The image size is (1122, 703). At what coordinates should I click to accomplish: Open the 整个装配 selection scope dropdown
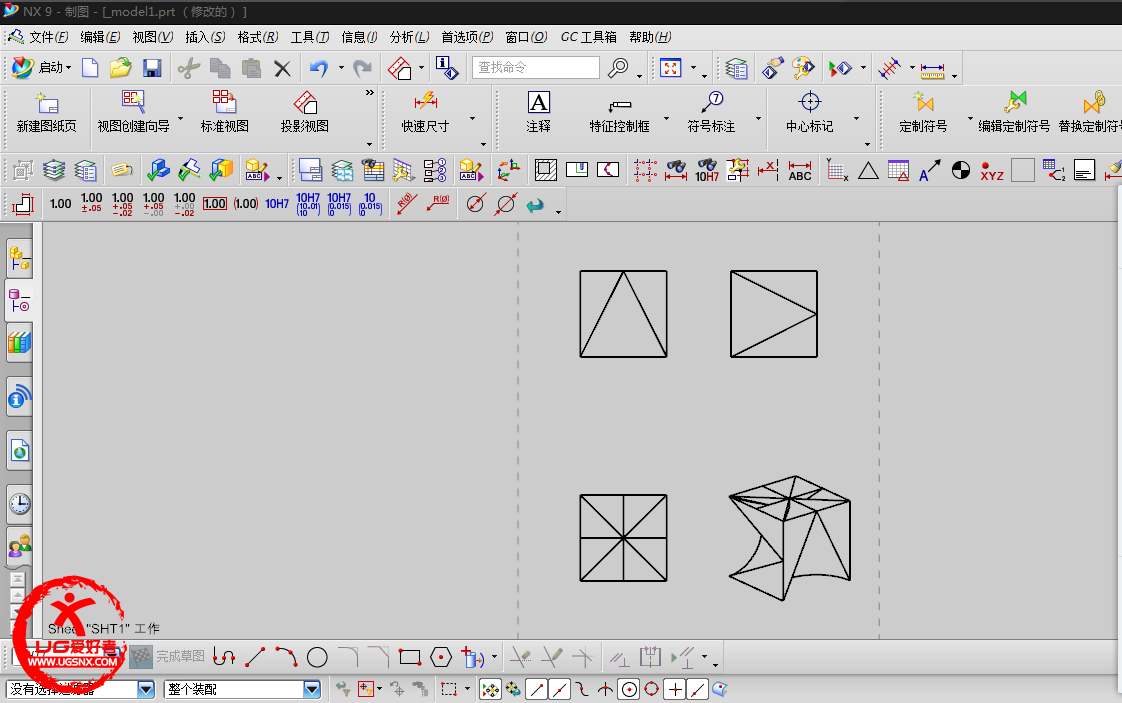(312, 689)
